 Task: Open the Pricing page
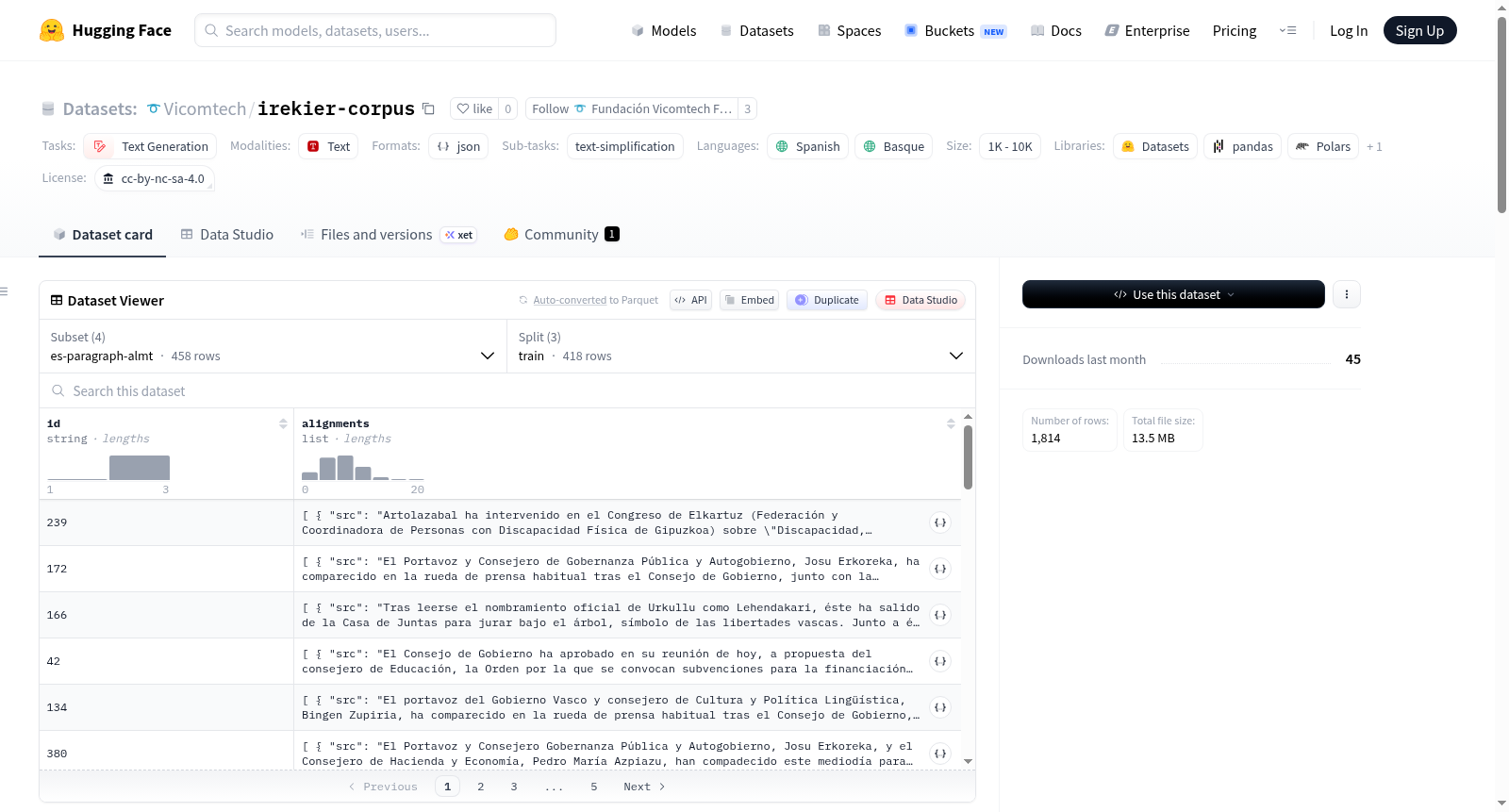tap(1235, 30)
